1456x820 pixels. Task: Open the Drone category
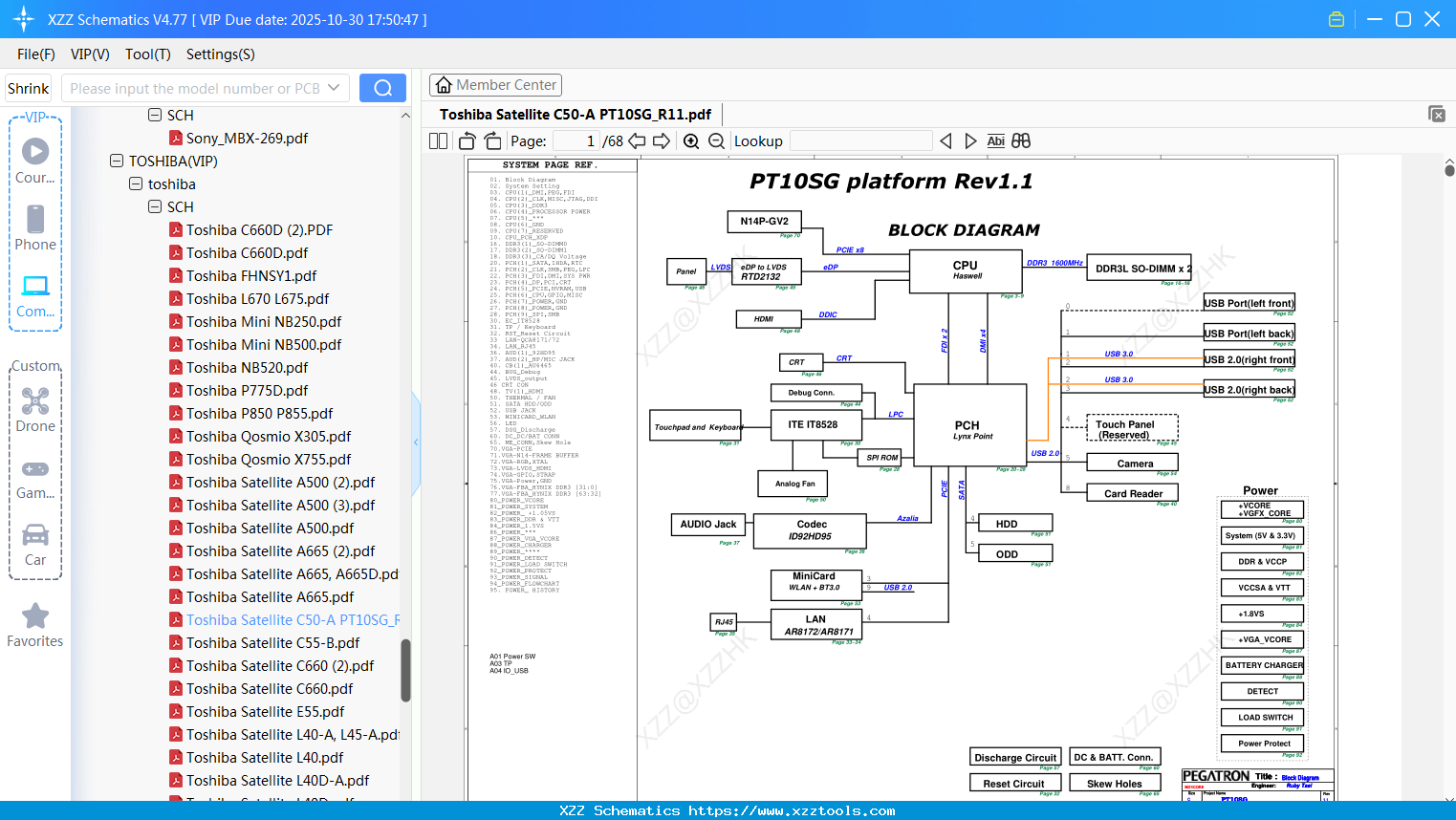click(x=35, y=410)
